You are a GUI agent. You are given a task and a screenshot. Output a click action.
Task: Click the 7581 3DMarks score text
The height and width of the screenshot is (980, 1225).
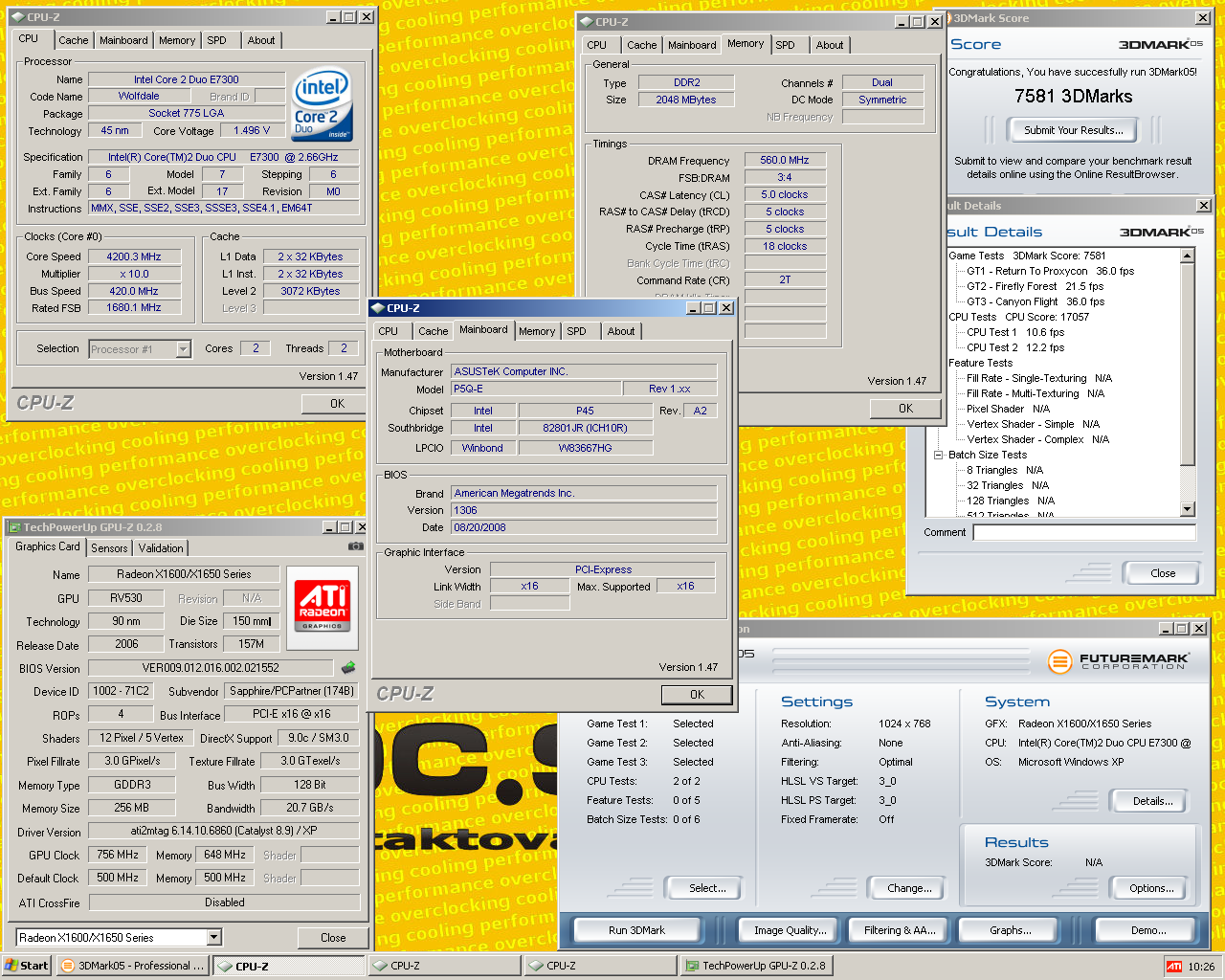coord(1073,96)
